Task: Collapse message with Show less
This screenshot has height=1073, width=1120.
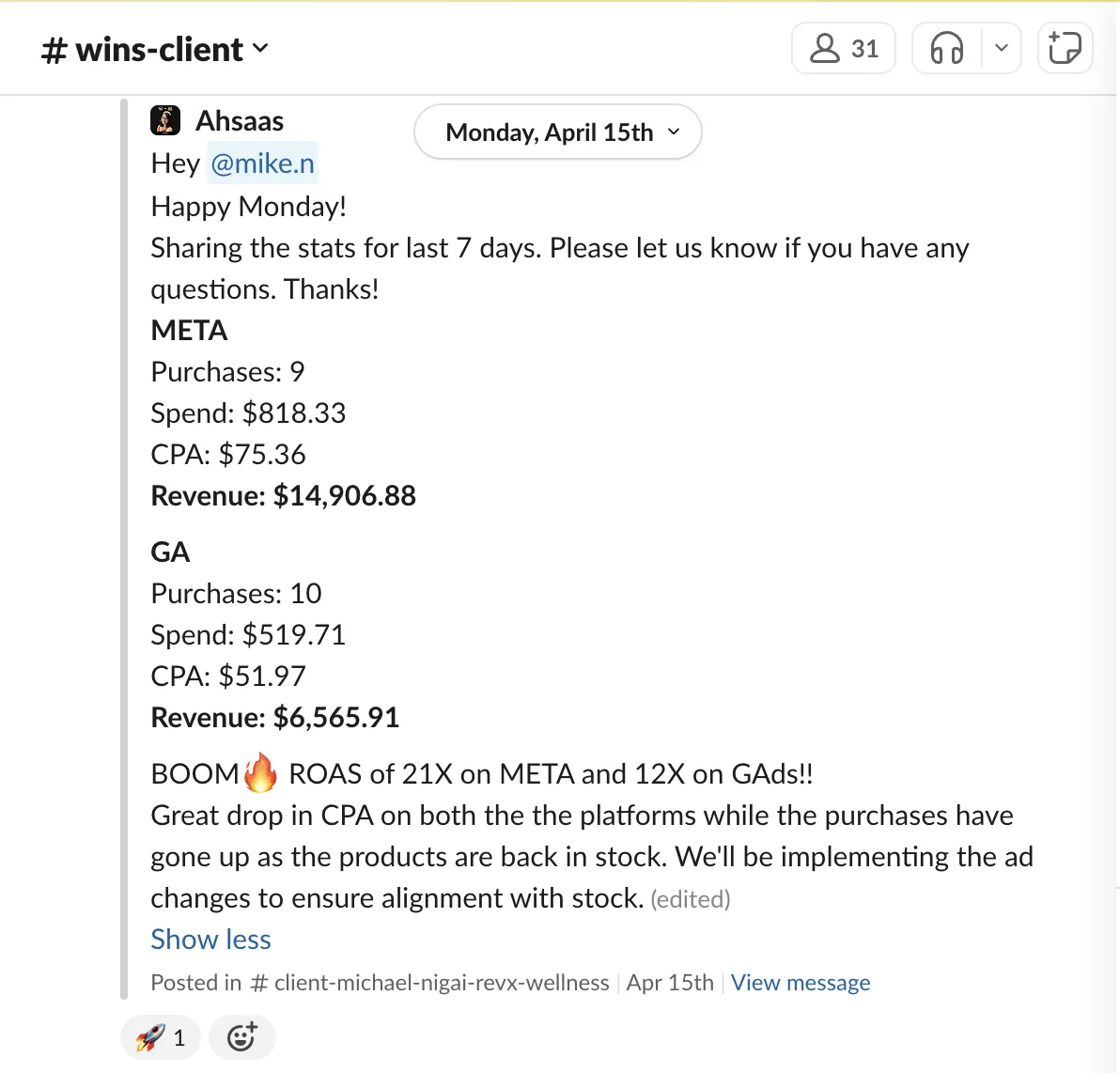Action: (x=210, y=939)
